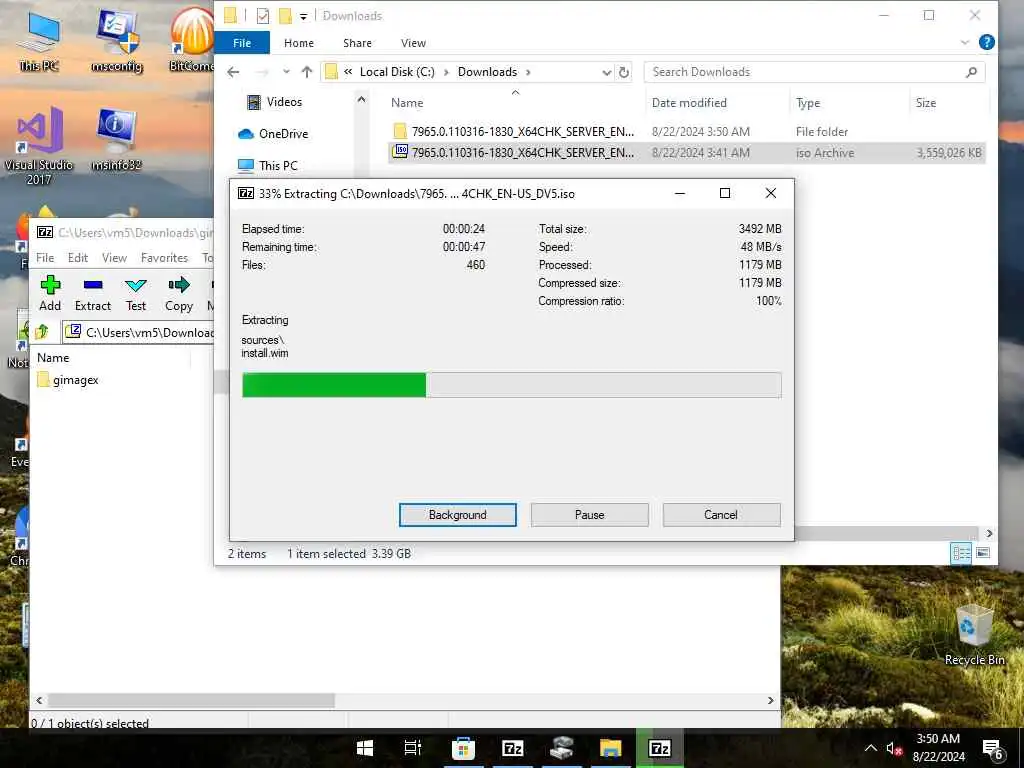Switch Explorer to large icons view
This screenshot has height=768, width=1024.
tap(983, 553)
